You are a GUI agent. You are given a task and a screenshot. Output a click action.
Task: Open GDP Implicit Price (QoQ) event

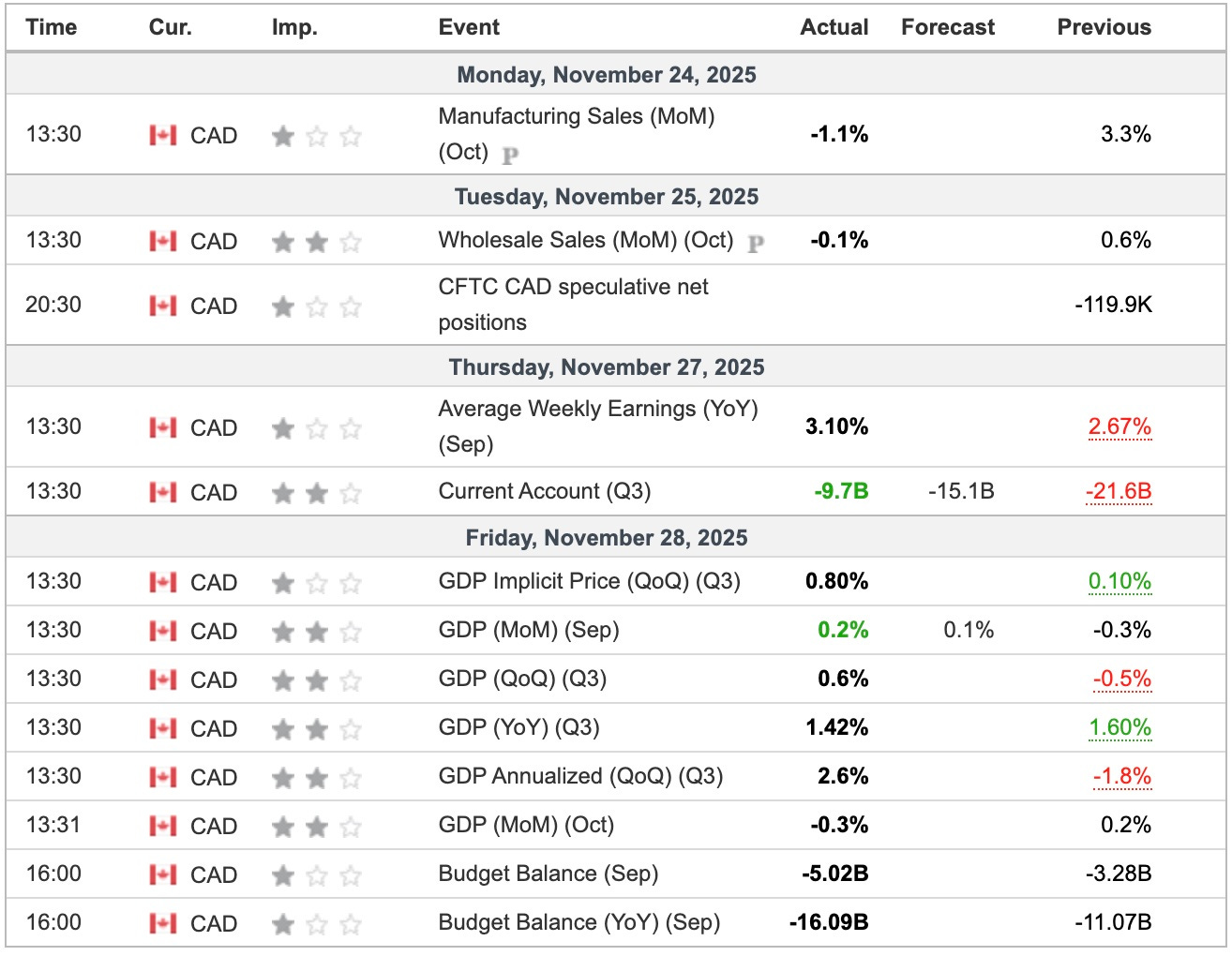click(589, 581)
